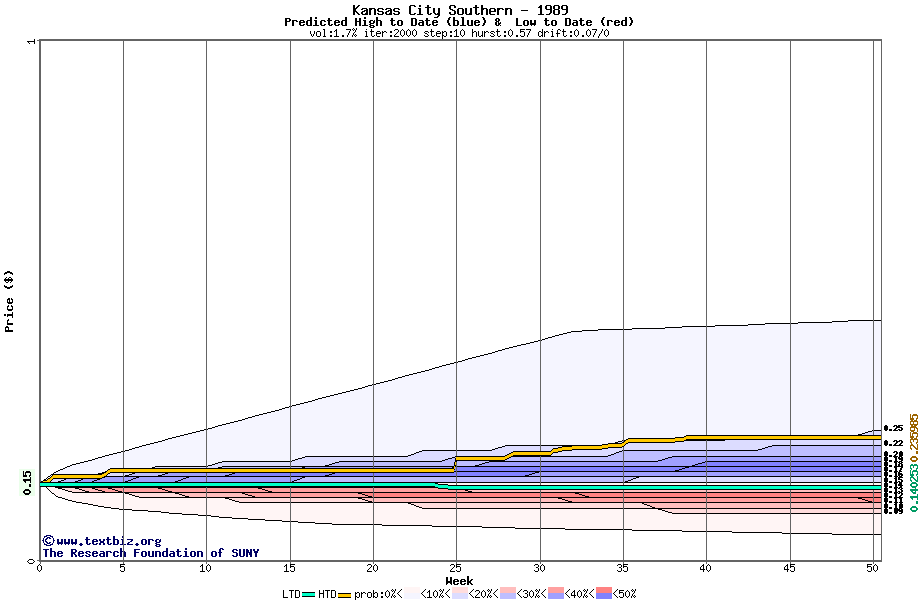Click the chart title 'Kansas City Southern - 1989'
This screenshot has height=600, width=920.
pos(460,10)
